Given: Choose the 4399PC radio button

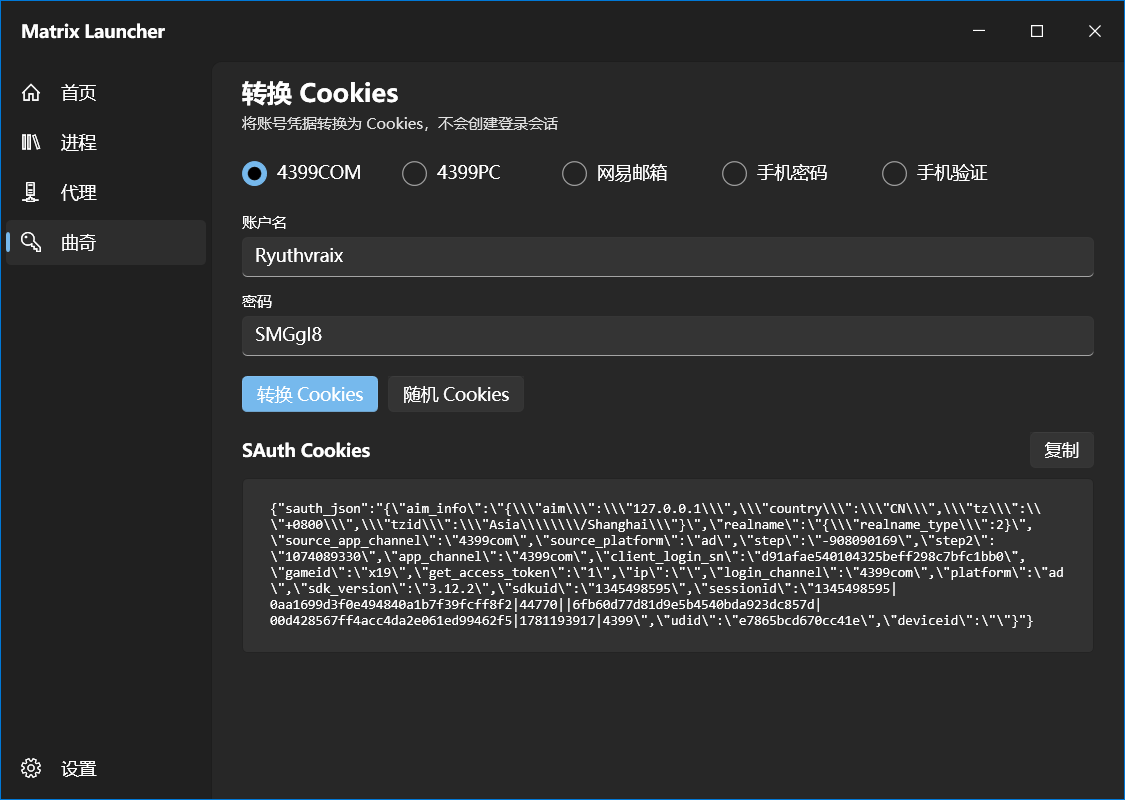Looking at the screenshot, I should (x=415, y=173).
